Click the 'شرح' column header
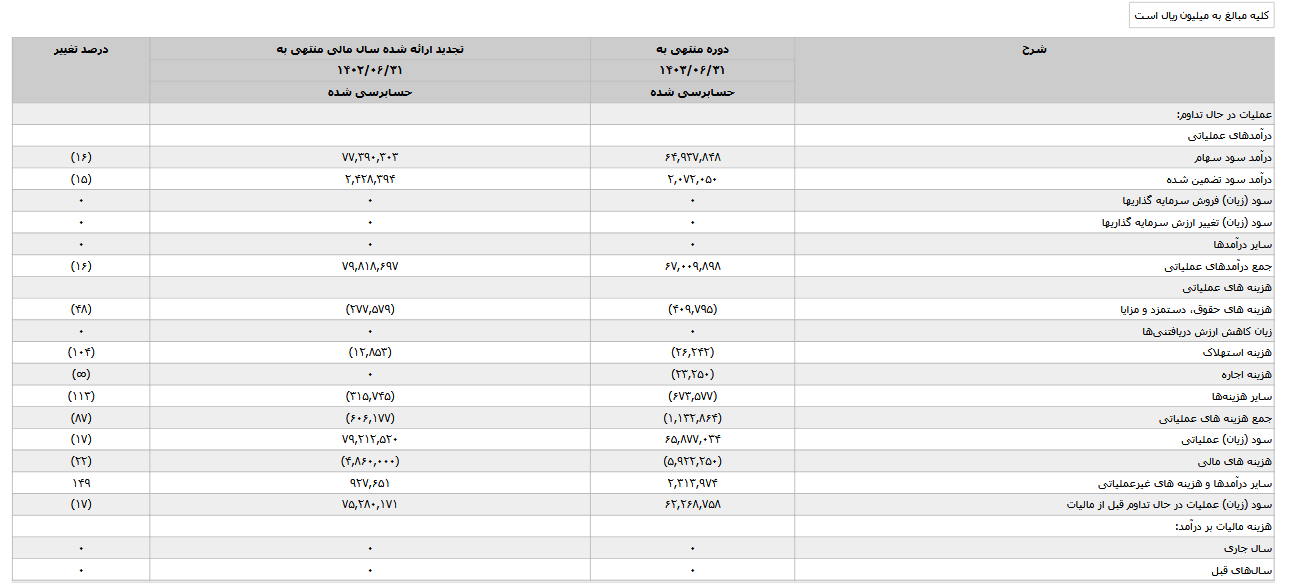 point(1035,49)
